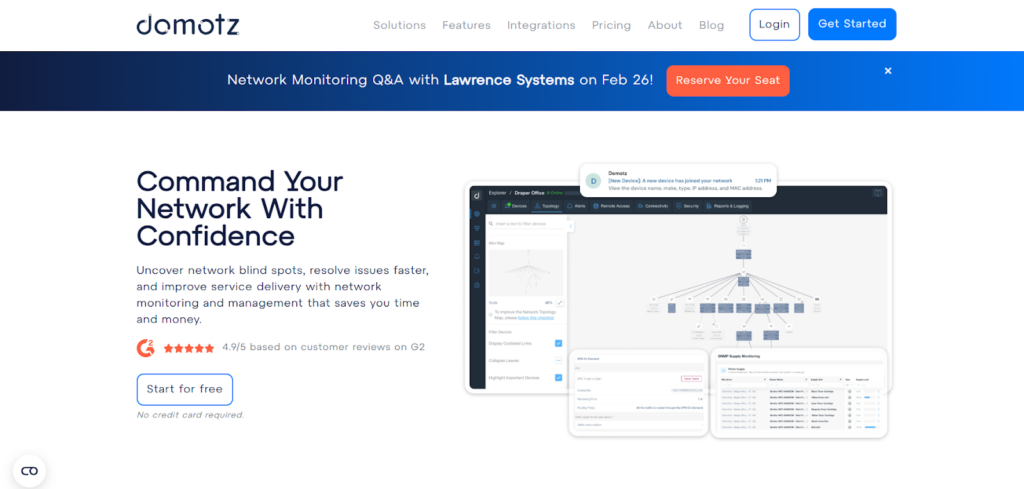The width and height of the screenshot is (1024, 489).
Task: Click the book icon at dashboard top right
Action: click(878, 193)
